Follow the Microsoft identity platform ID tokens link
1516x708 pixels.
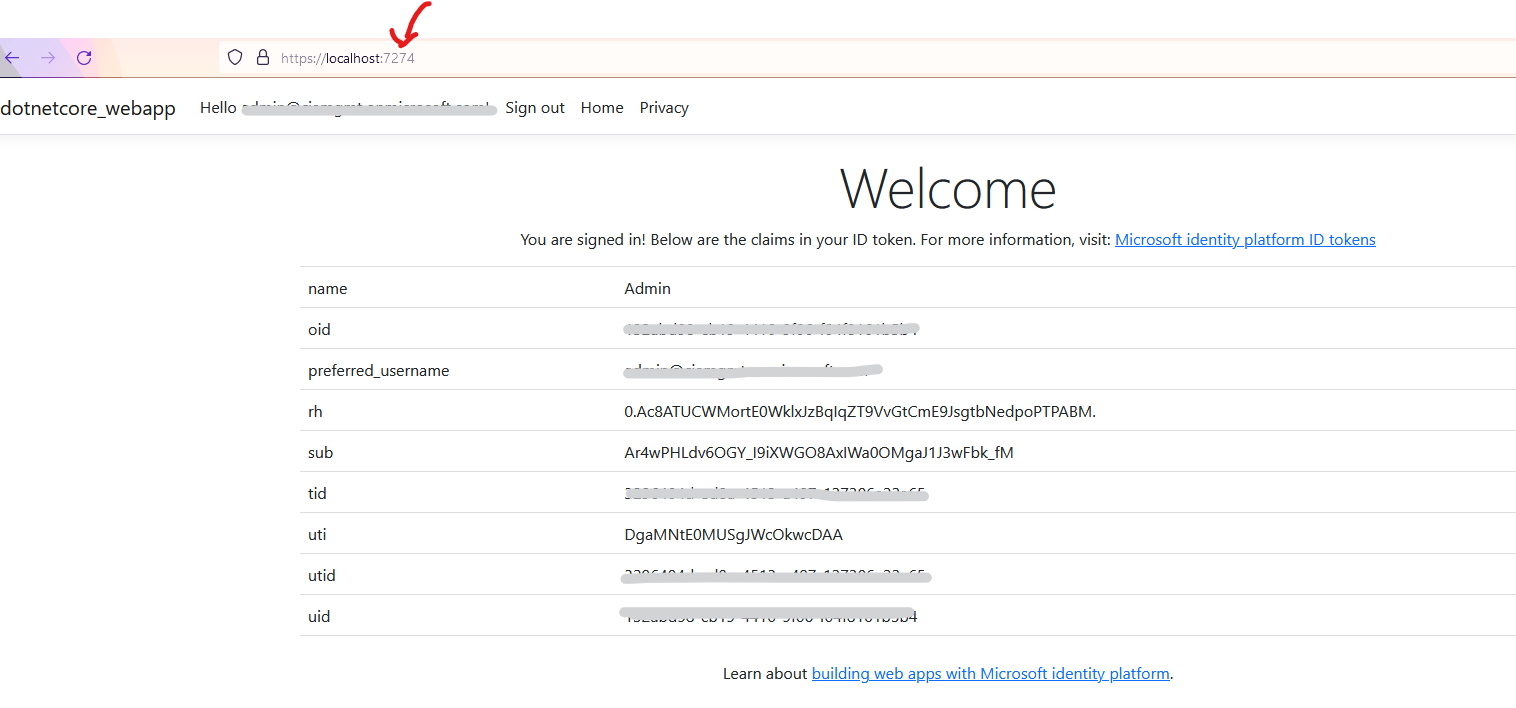point(1244,239)
